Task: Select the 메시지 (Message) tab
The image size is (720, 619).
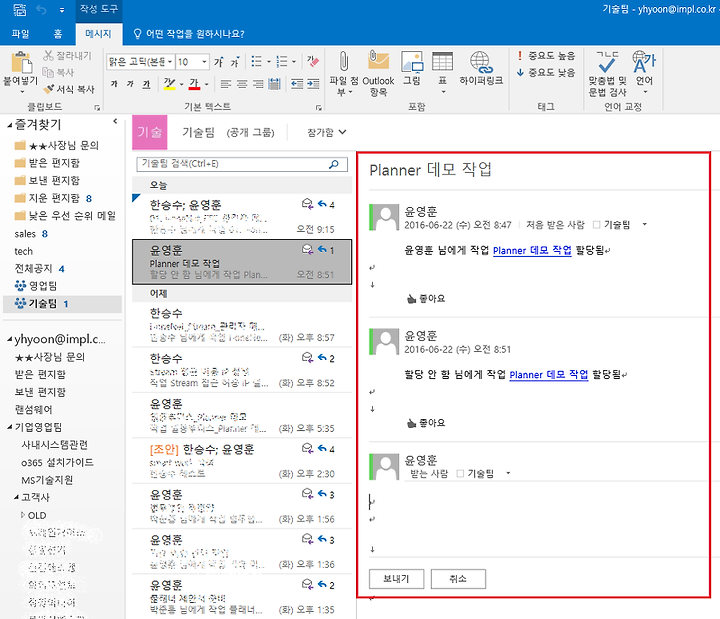Action: [x=98, y=34]
